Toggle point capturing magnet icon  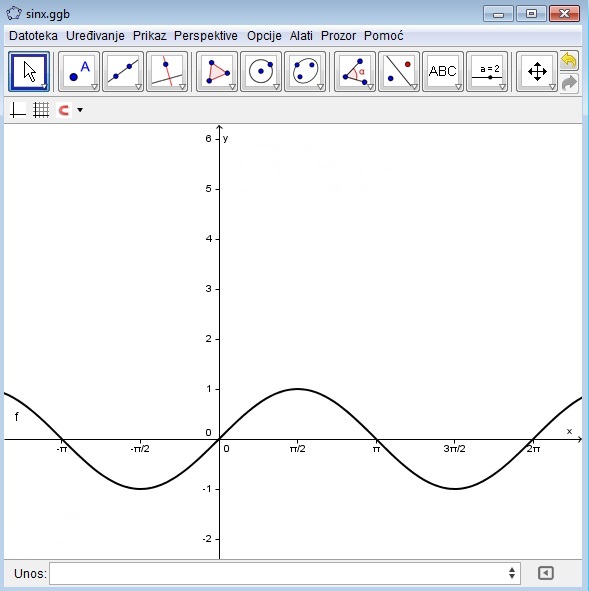click(64, 110)
